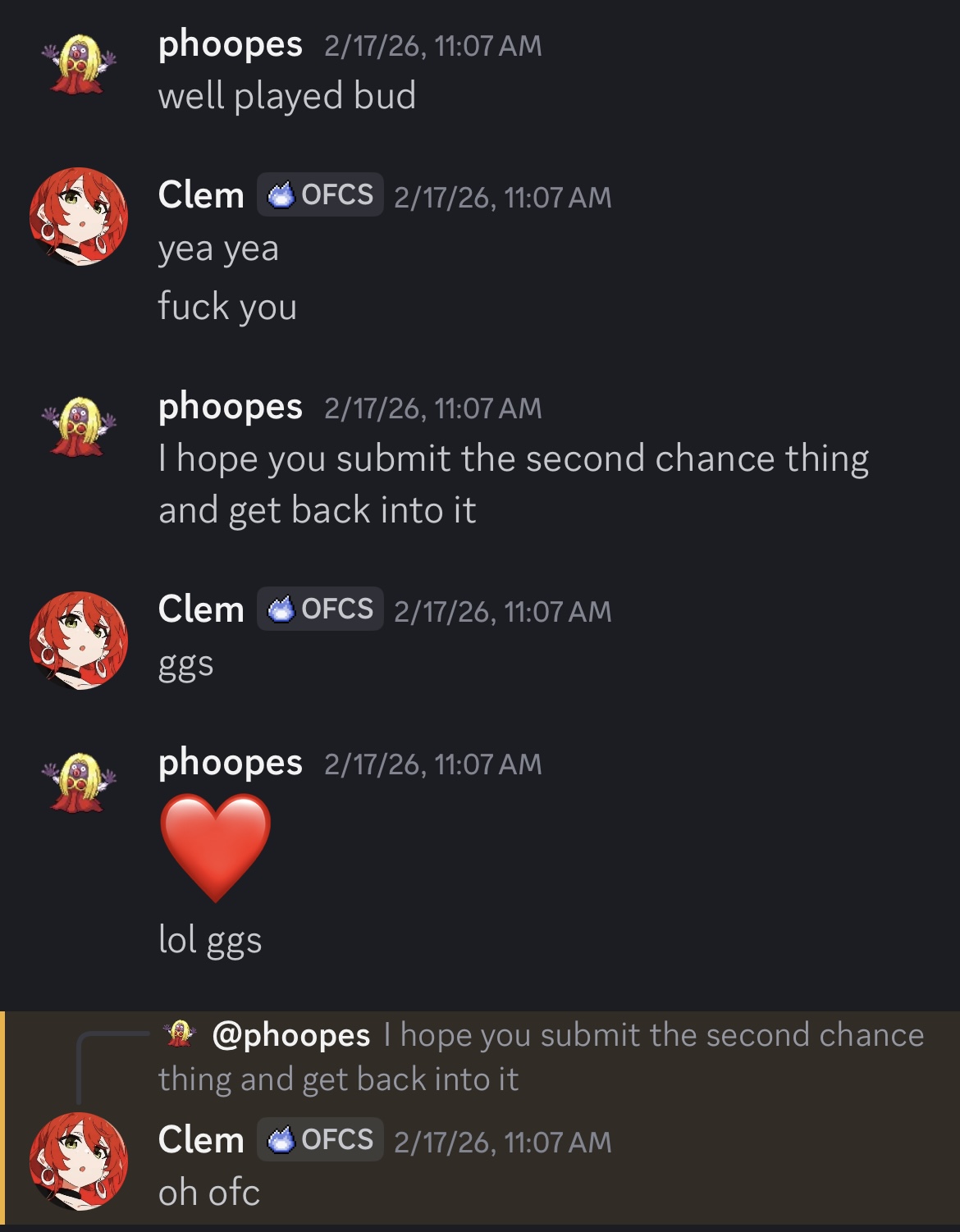Click the small phoopes avatar in reply preview
The image size is (960, 1232).
(x=181, y=1034)
